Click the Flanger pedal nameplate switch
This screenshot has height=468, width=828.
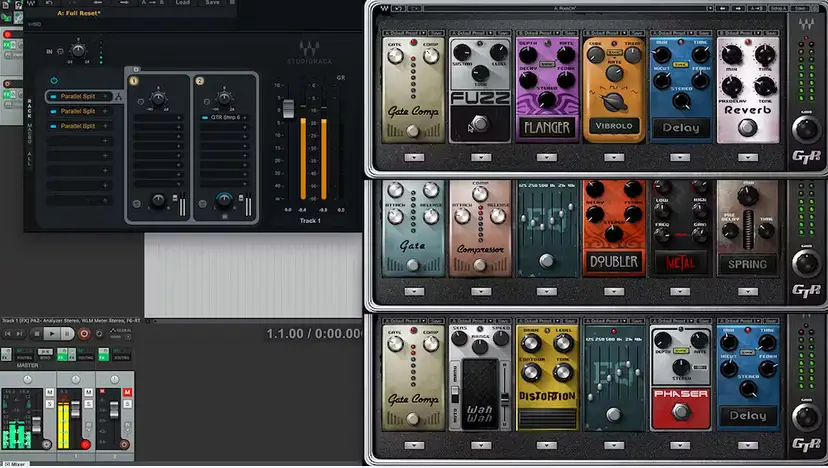pyautogui.click(x=547, y=127)
